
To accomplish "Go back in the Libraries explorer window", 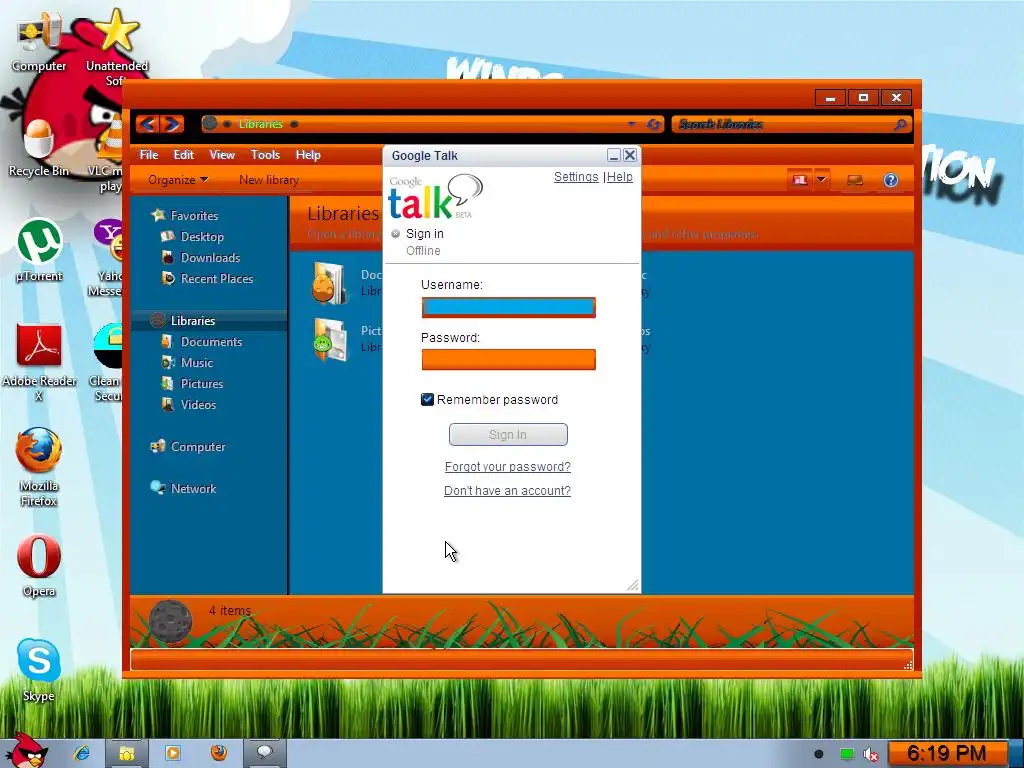I will click(x=148, y=123).
